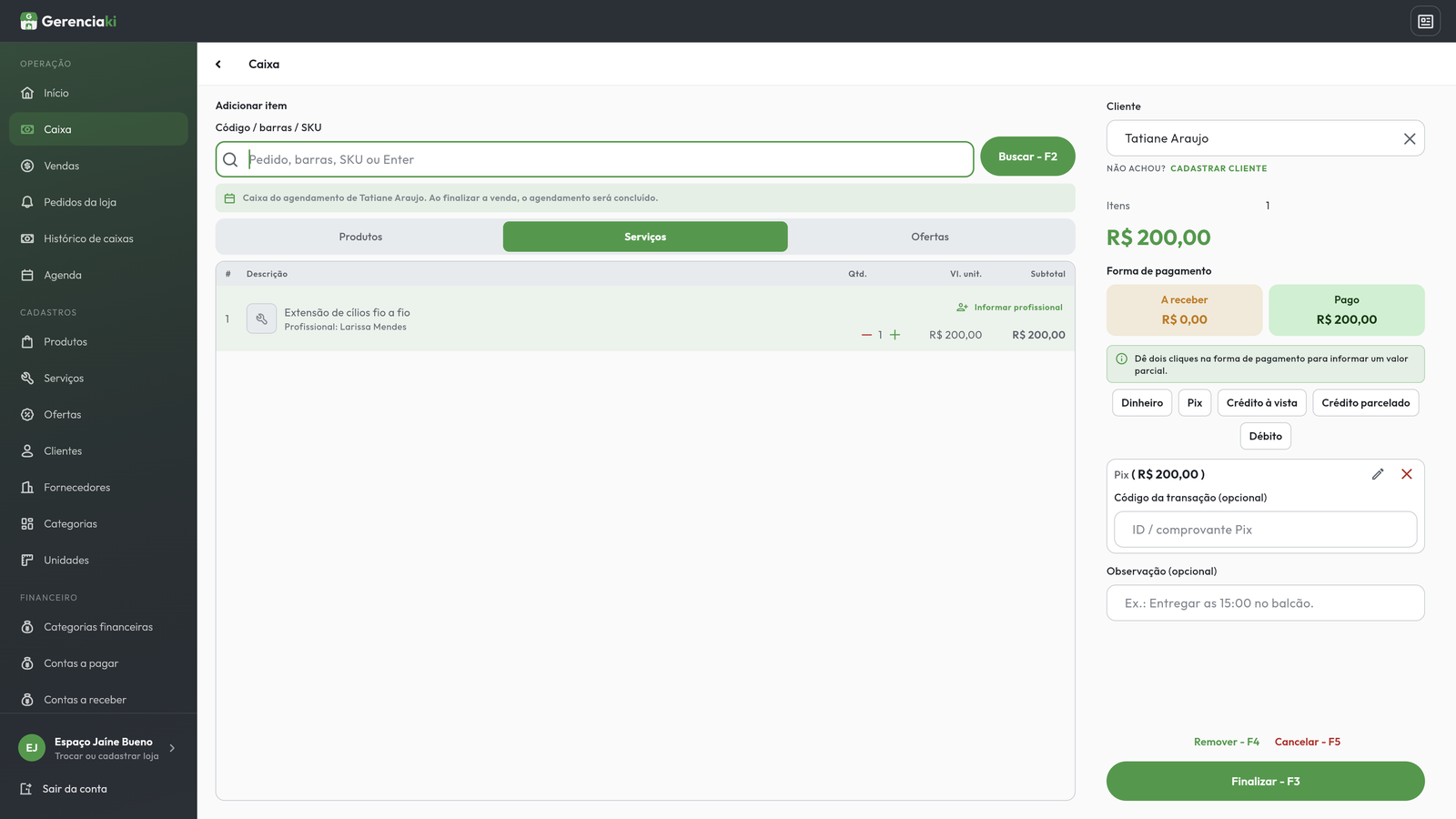
Task: Open Pedidos da loja bell icon
Action: (27, 202)
